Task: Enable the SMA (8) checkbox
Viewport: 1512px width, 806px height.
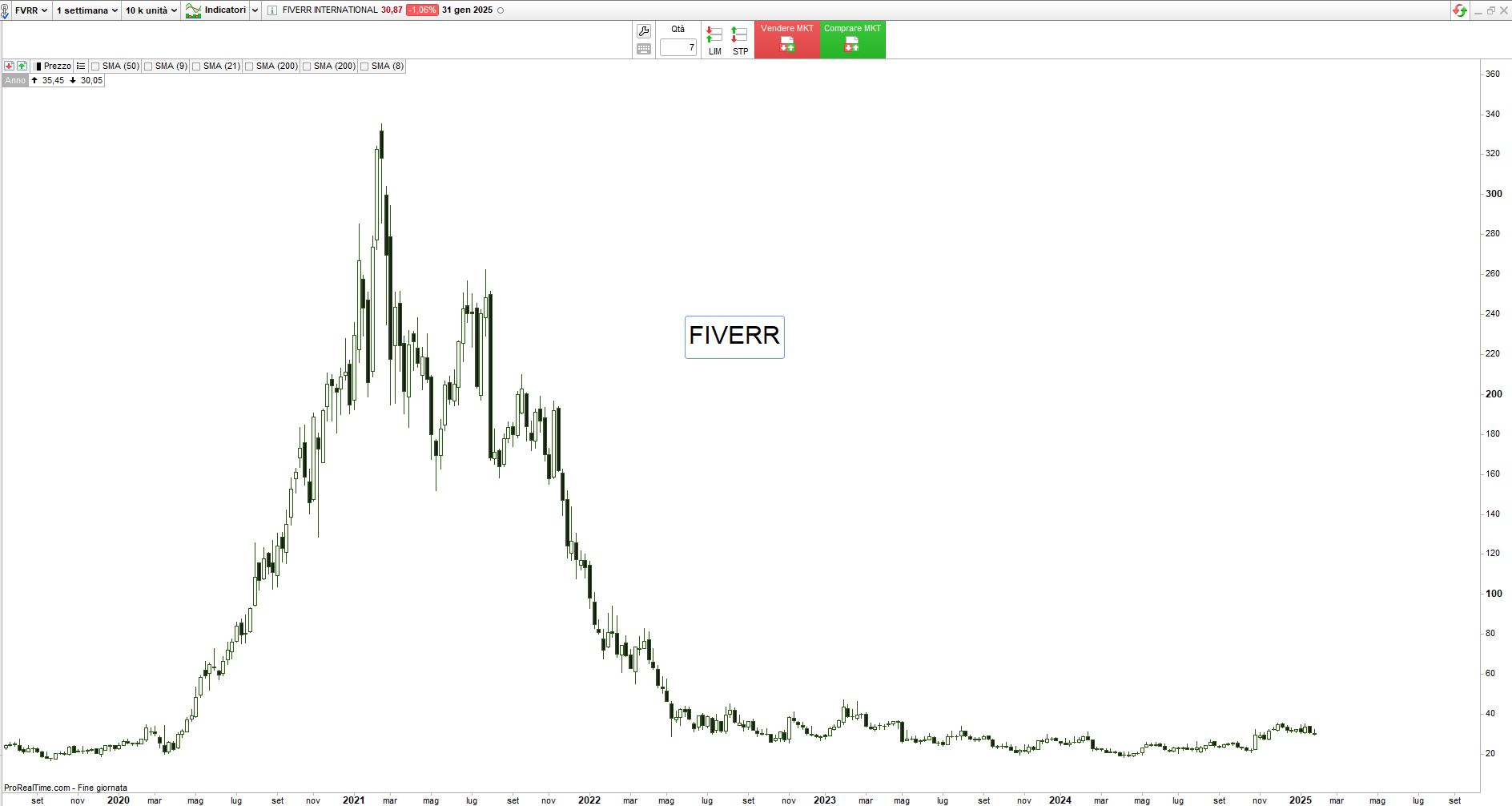Action: [x=364, y=66]
